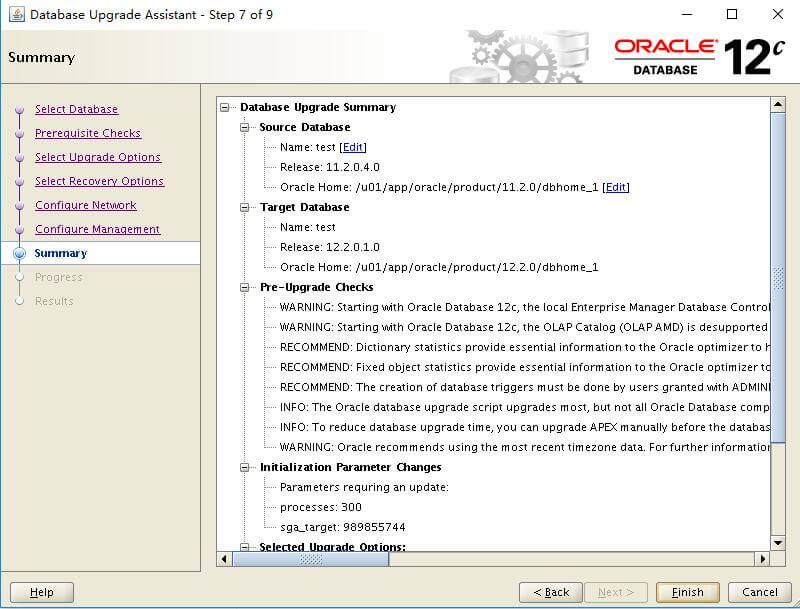Open the Select Database step
Image resolution: width=800 pixels, height=609 pixels.
77,109
